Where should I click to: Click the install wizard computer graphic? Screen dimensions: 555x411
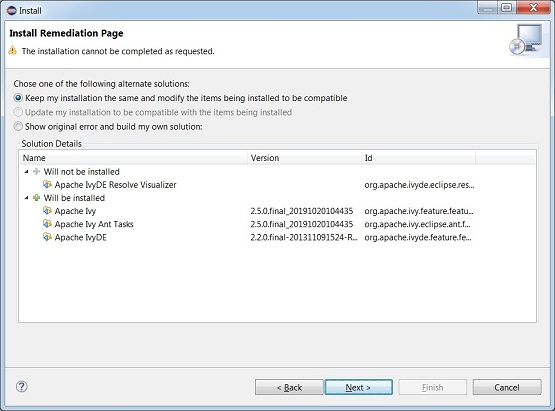[526, 40]
